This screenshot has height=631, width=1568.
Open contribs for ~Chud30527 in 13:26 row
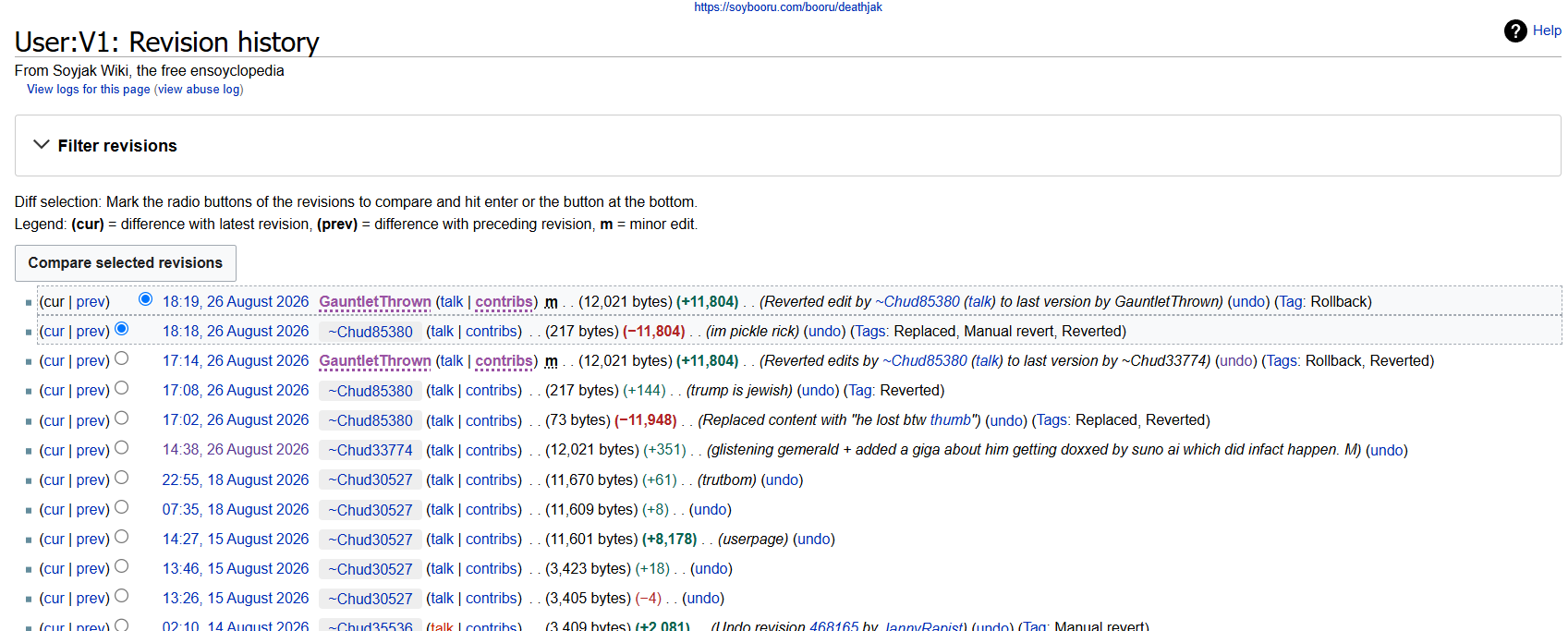(x=492, y=599)
